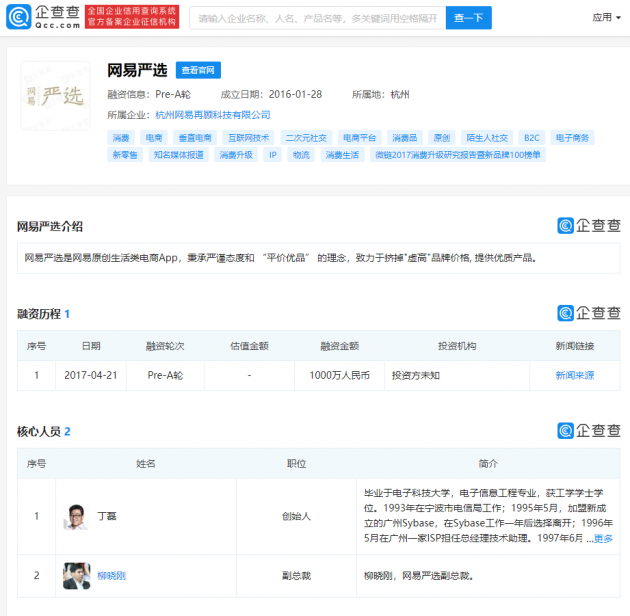This screenshot has width=630, height=616.
Task: Select the 消费升级 tag
Action: pos(236,155)
